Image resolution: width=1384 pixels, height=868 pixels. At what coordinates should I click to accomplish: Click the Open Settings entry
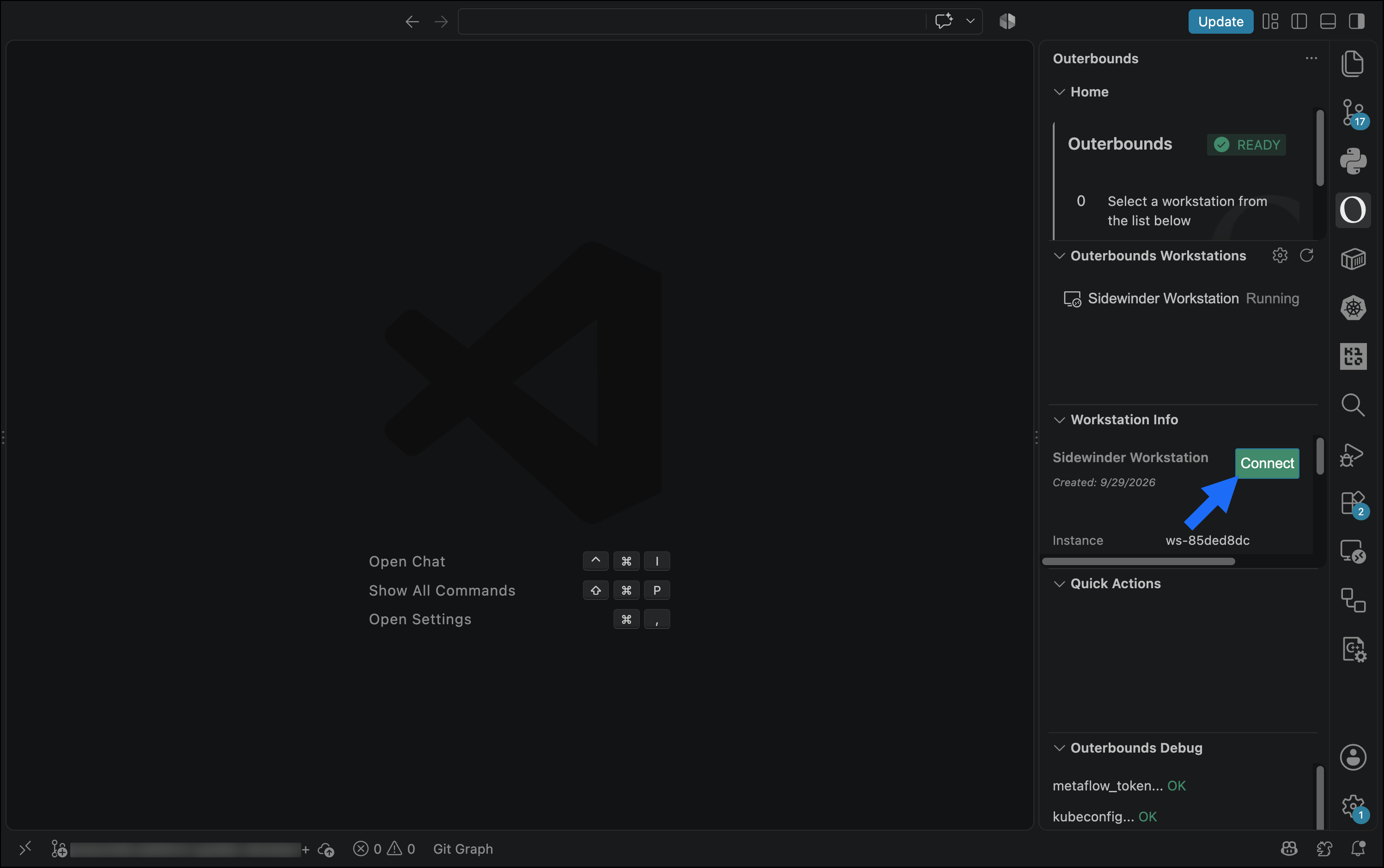(x=420, y=619)
